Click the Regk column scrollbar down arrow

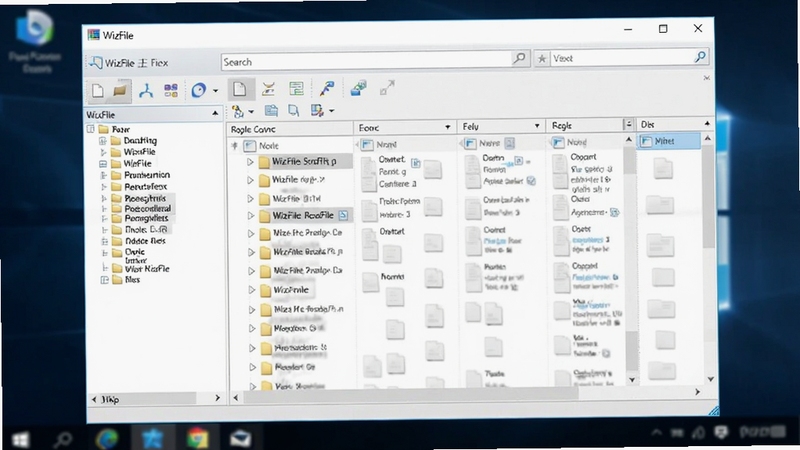pyautogui.click(x=632, y=380)
